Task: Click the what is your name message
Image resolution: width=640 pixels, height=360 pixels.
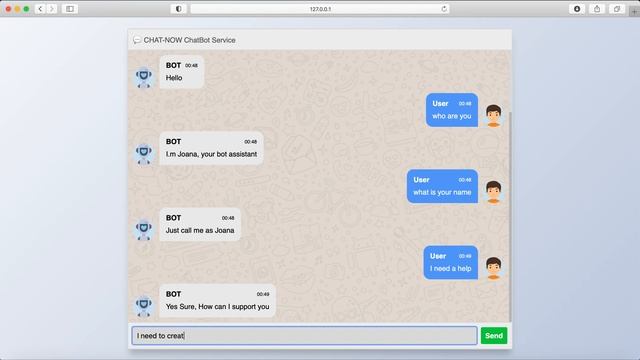Action: coord(442,187)
